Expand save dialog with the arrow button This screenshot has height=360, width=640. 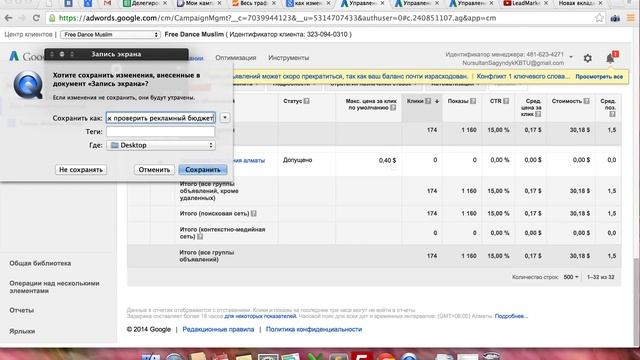224,118
